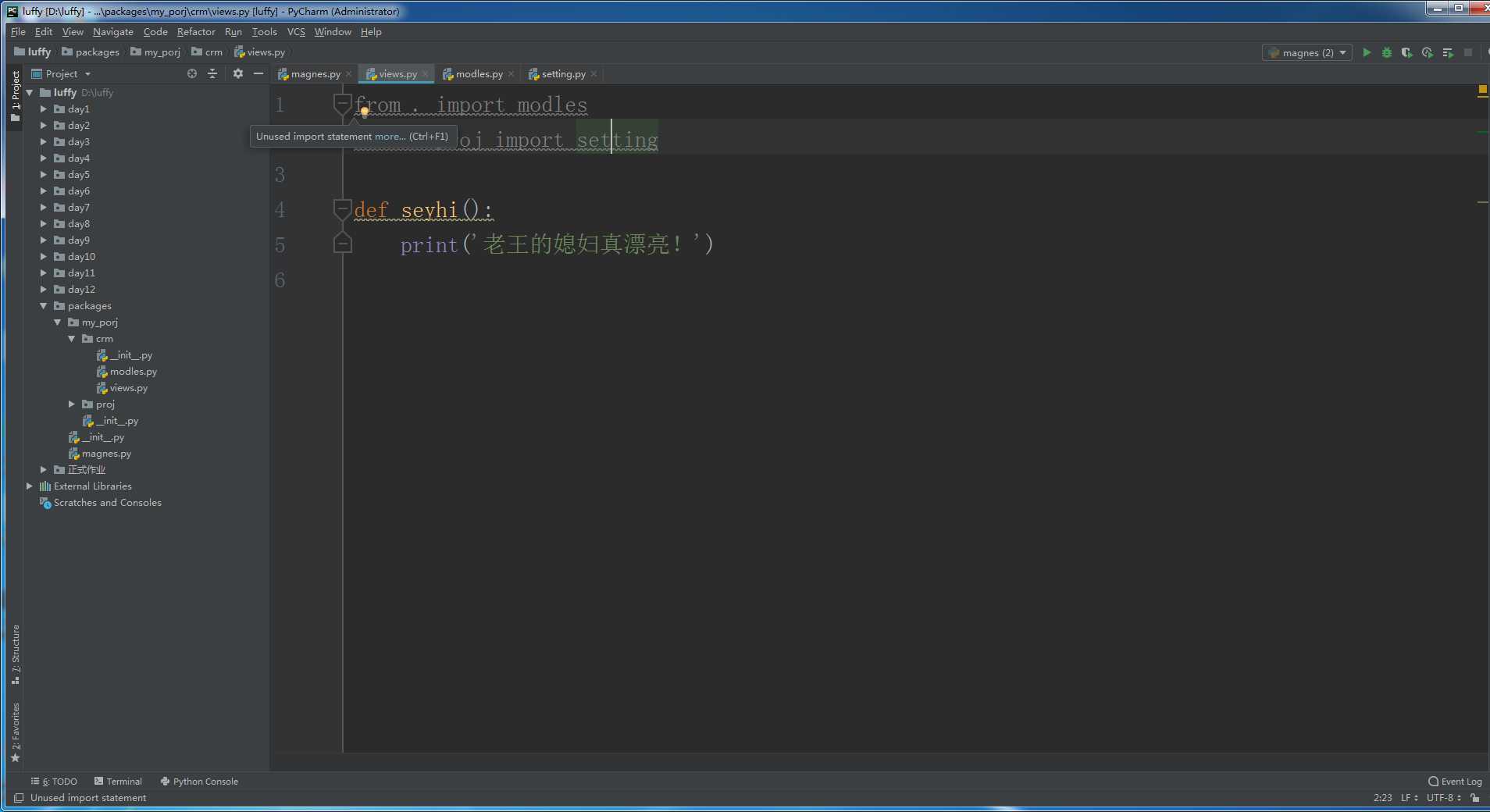Click the word seyhi in the editor
The image size is (1490, 812).
pos(430,210)
